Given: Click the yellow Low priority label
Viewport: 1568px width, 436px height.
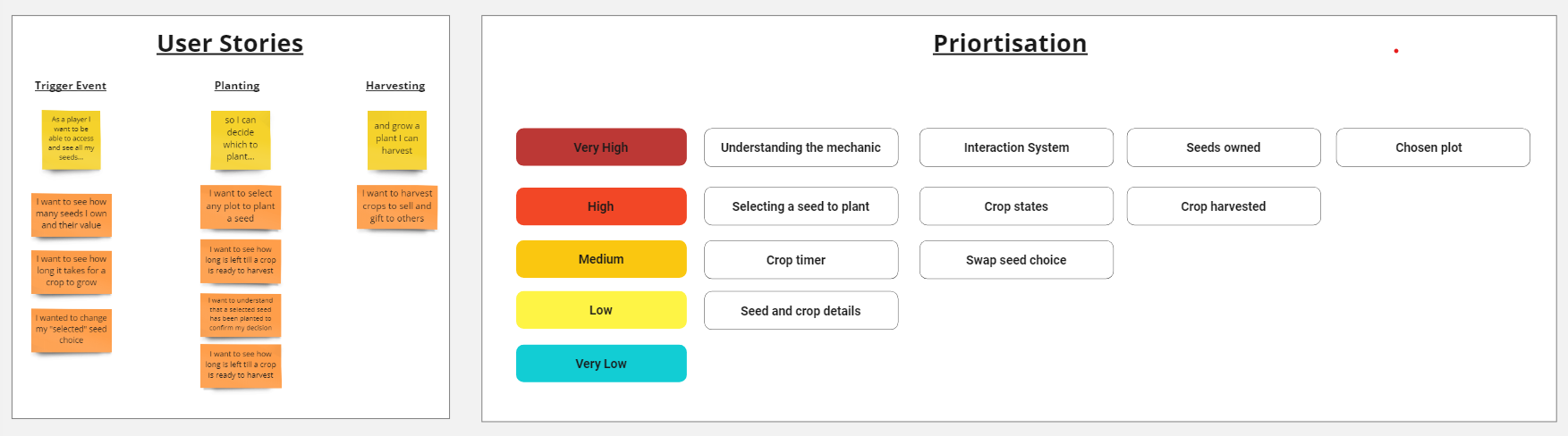Looking at the screenshot, I should tap(601, 310).
